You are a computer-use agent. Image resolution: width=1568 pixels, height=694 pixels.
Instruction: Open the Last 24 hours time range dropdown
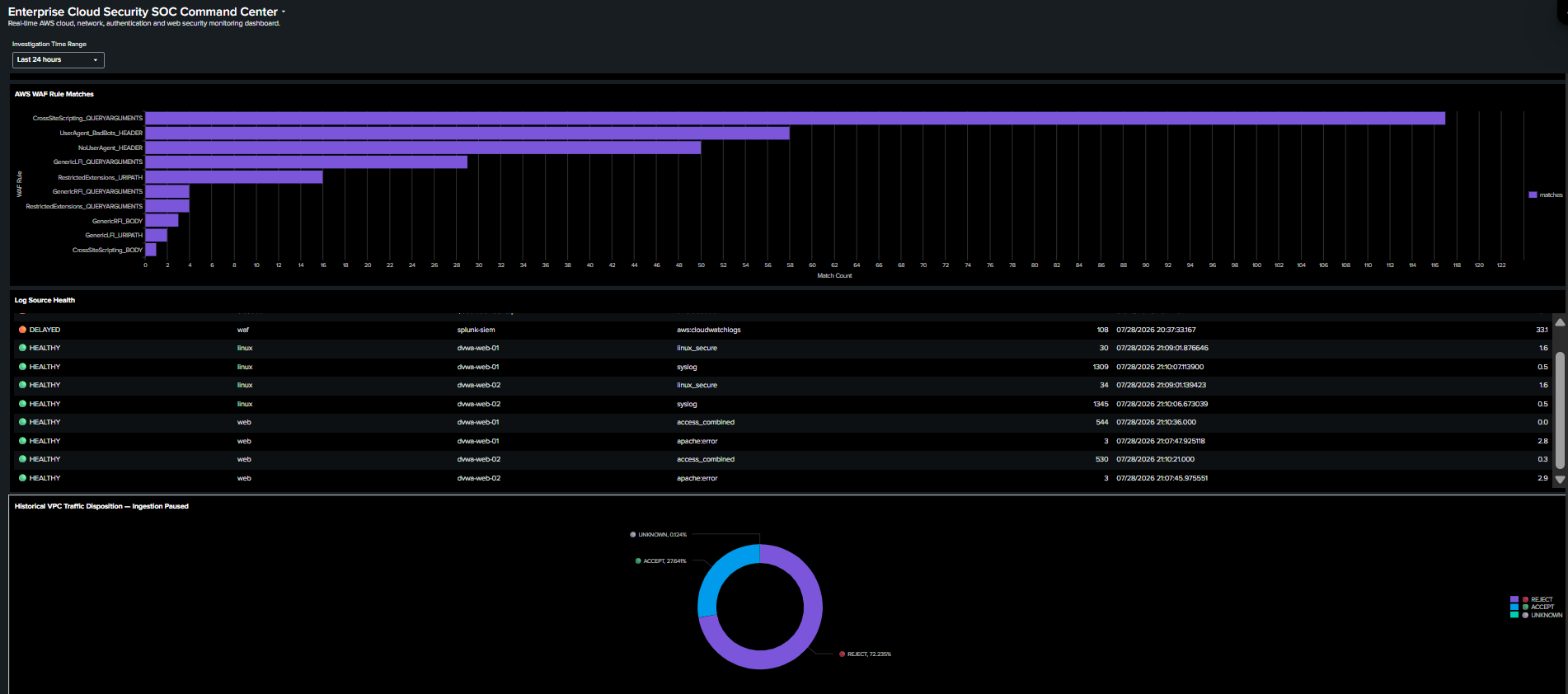pyautogui.click(x=58, y=59)
